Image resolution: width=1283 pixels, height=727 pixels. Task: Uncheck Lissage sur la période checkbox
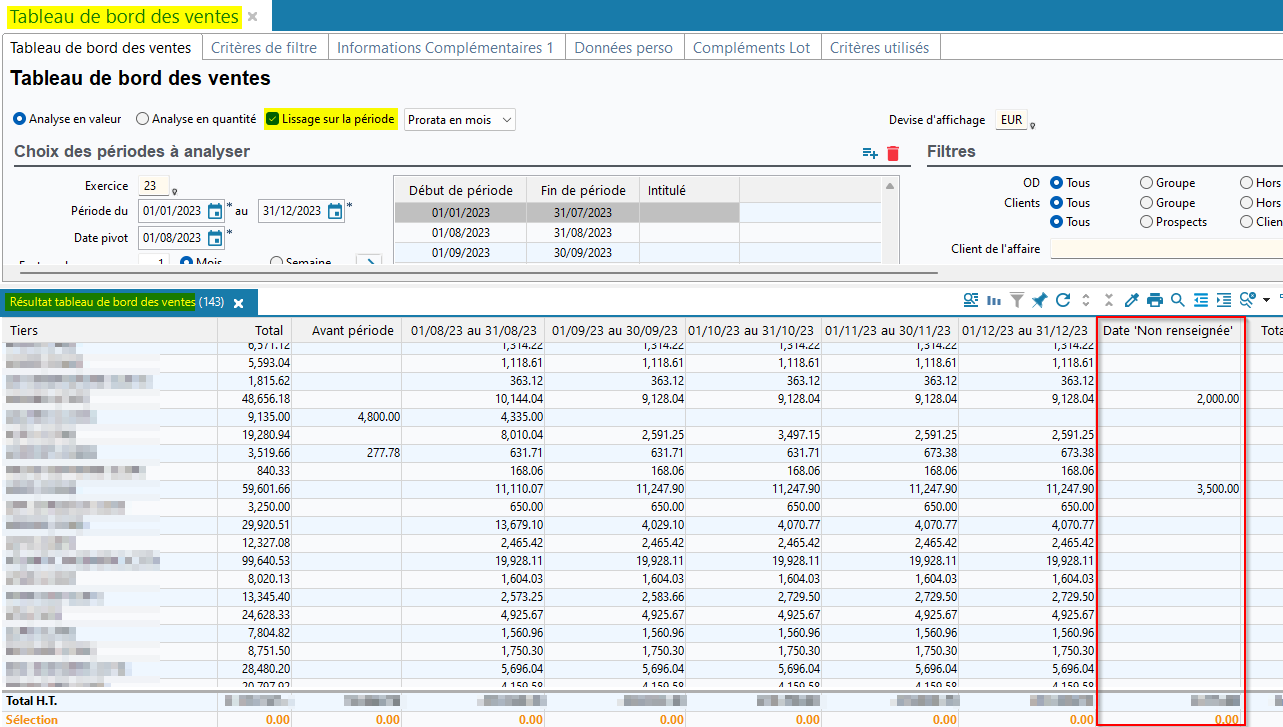(272, 119)
